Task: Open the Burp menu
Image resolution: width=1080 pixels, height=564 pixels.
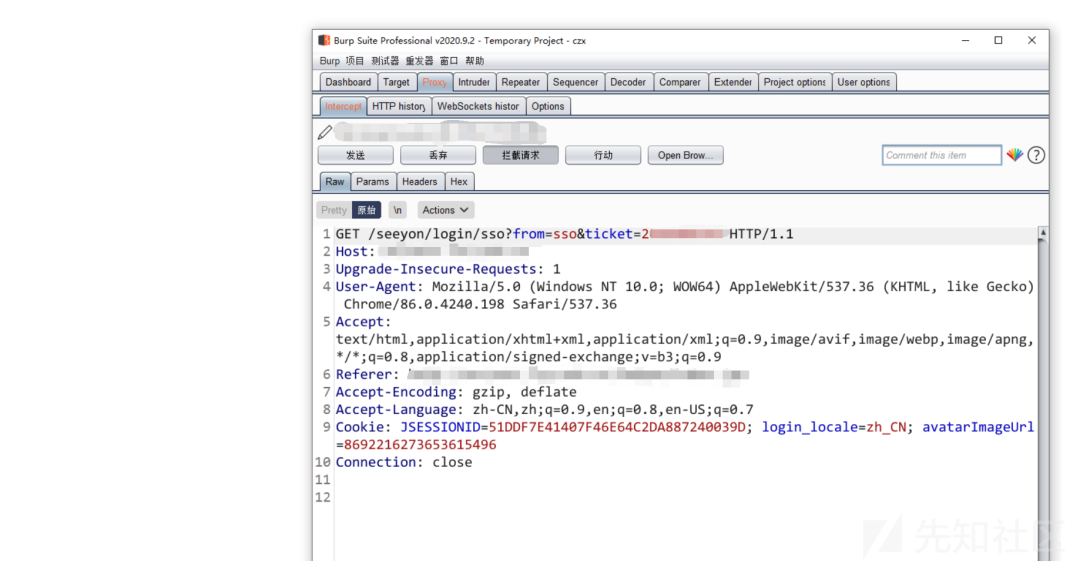Action: 329,61
